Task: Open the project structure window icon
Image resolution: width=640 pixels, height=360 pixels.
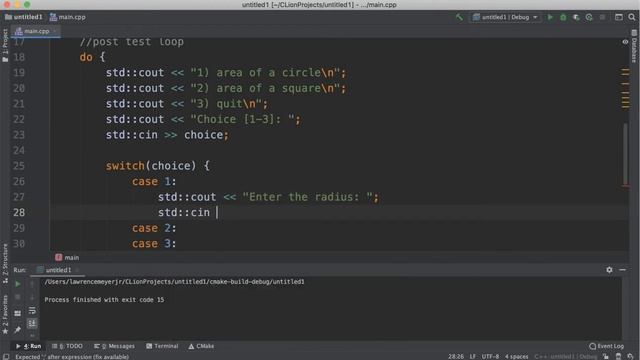Action: [x=619, y=17]
